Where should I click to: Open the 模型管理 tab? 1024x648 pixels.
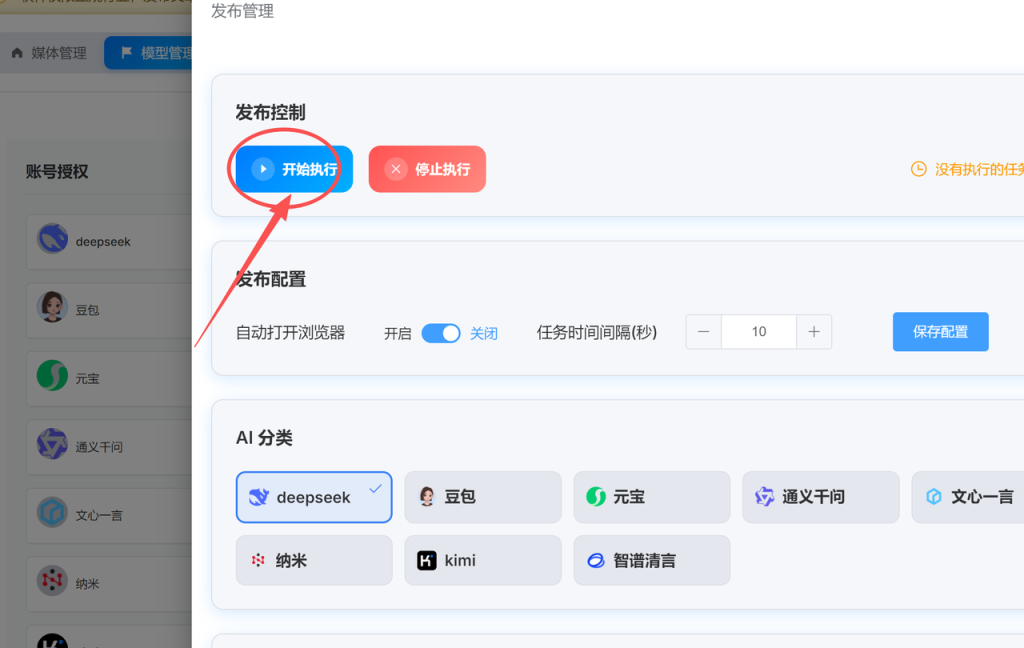[149, 53]
